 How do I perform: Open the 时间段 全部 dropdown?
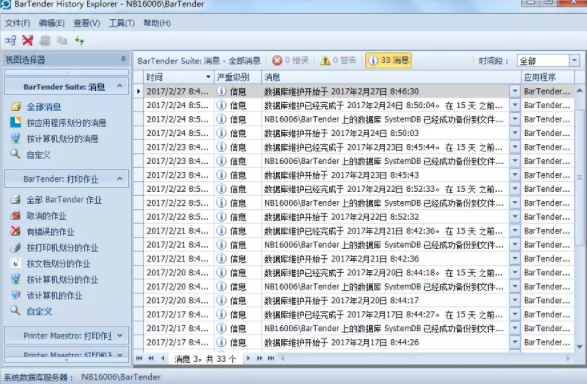coord(575,60)
